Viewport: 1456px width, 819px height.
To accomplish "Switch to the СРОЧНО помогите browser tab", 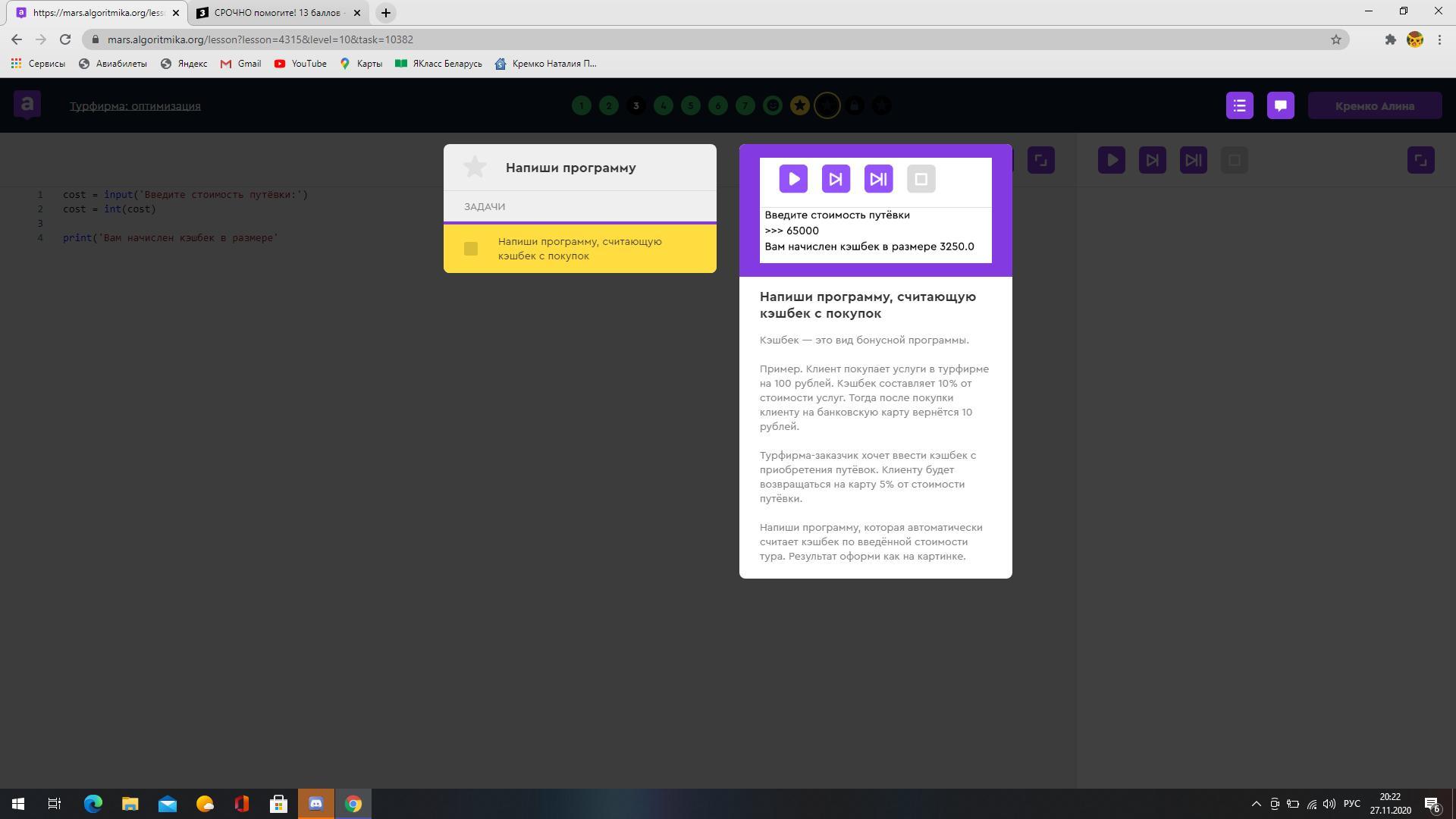I will coord(278,13).
